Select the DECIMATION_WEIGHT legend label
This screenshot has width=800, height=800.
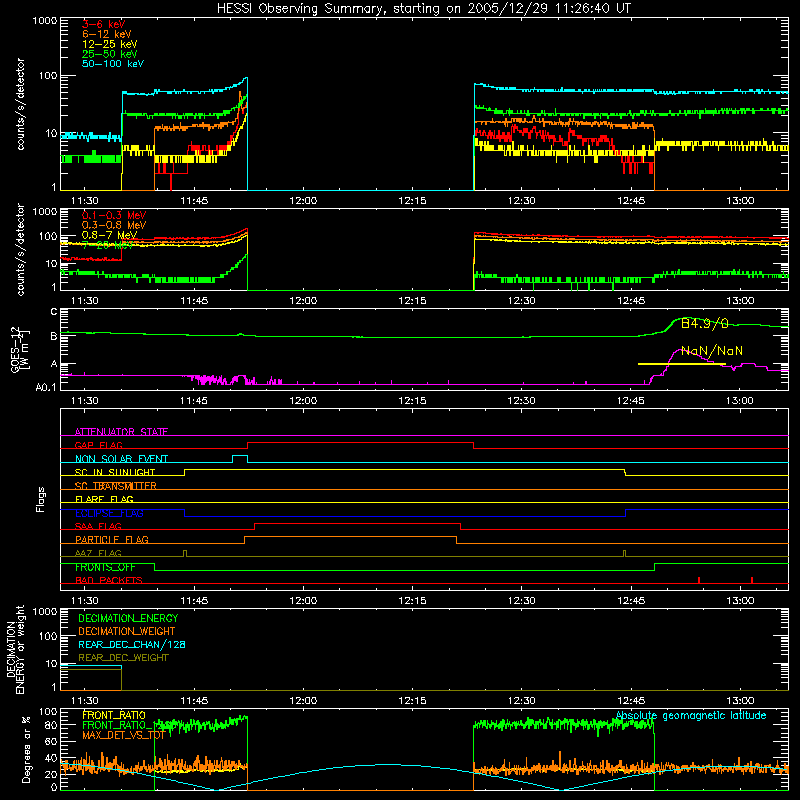pos(127,631)
